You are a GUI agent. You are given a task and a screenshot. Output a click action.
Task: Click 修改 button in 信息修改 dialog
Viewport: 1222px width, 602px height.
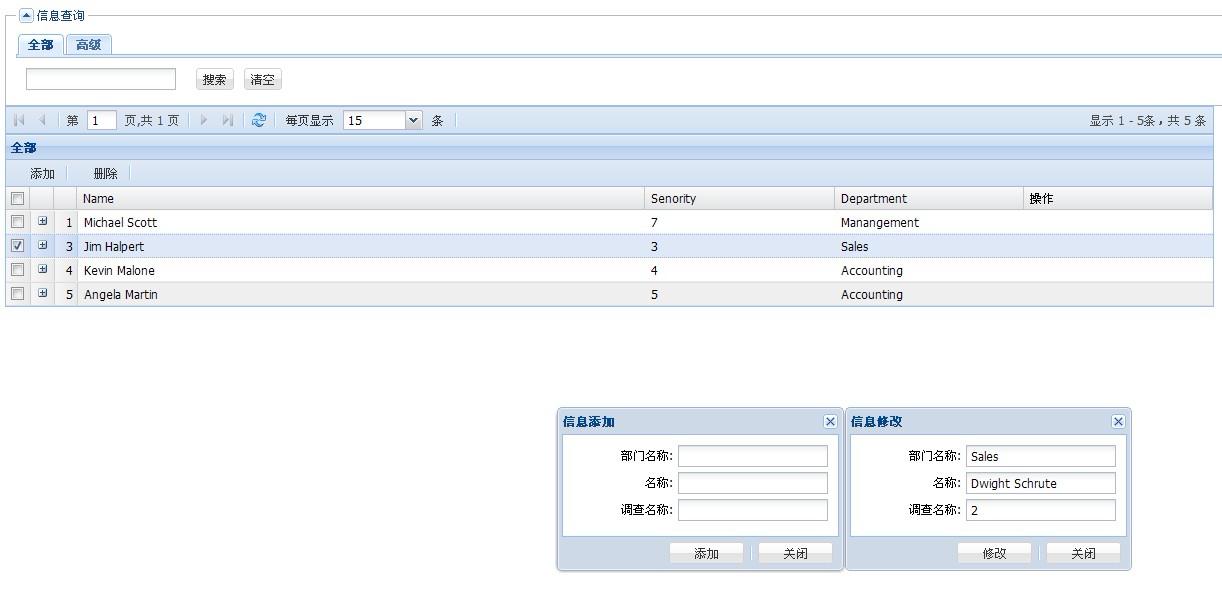click(994, 553)
